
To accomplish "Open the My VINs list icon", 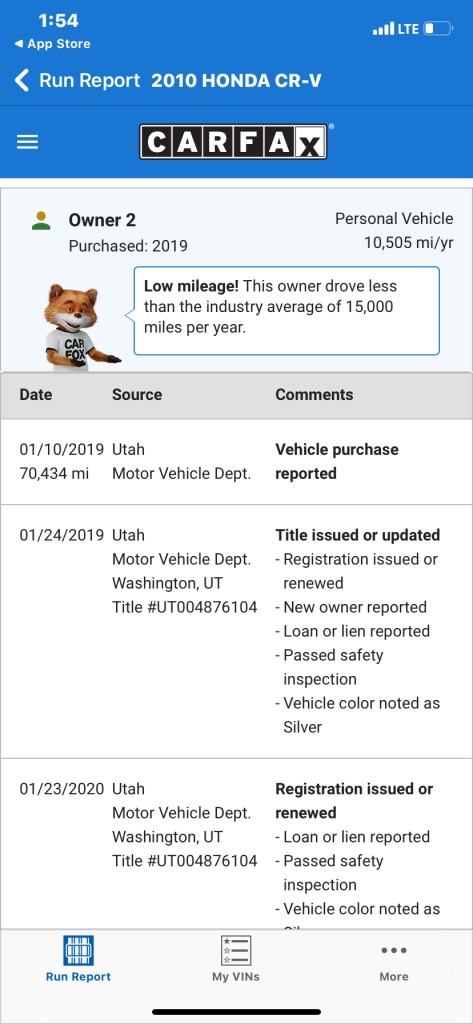I will (x=236, y=950).
